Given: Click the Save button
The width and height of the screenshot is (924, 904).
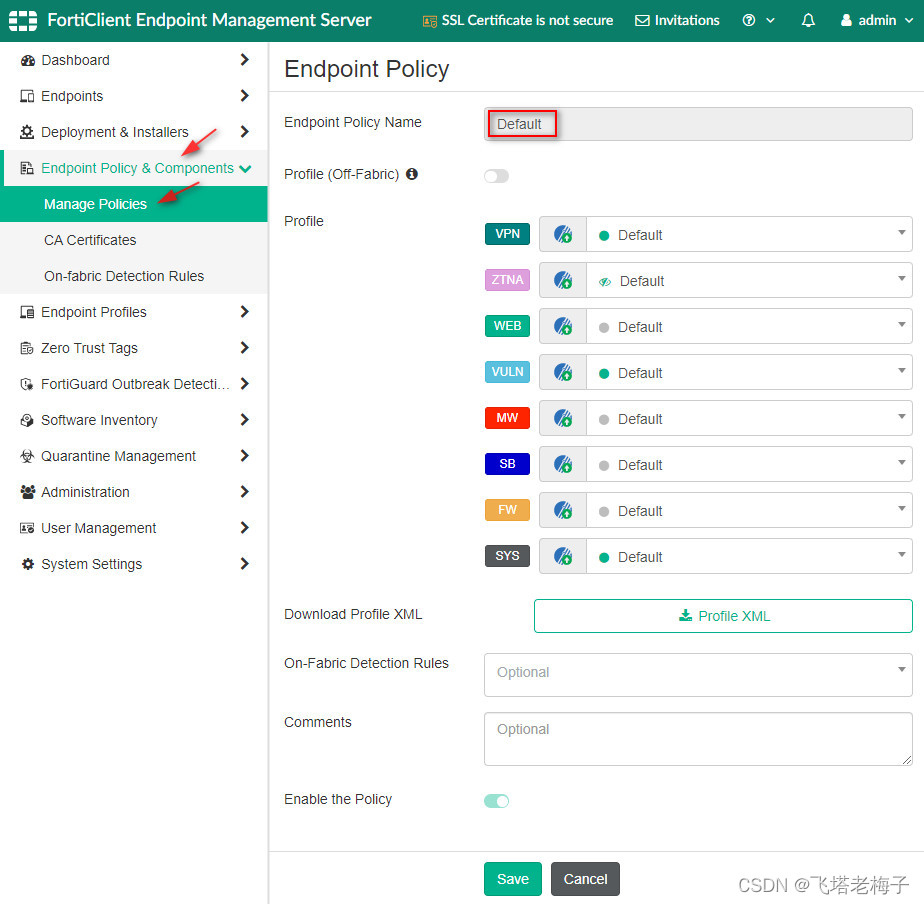Looking at the screenshot, I should (513, 879).
